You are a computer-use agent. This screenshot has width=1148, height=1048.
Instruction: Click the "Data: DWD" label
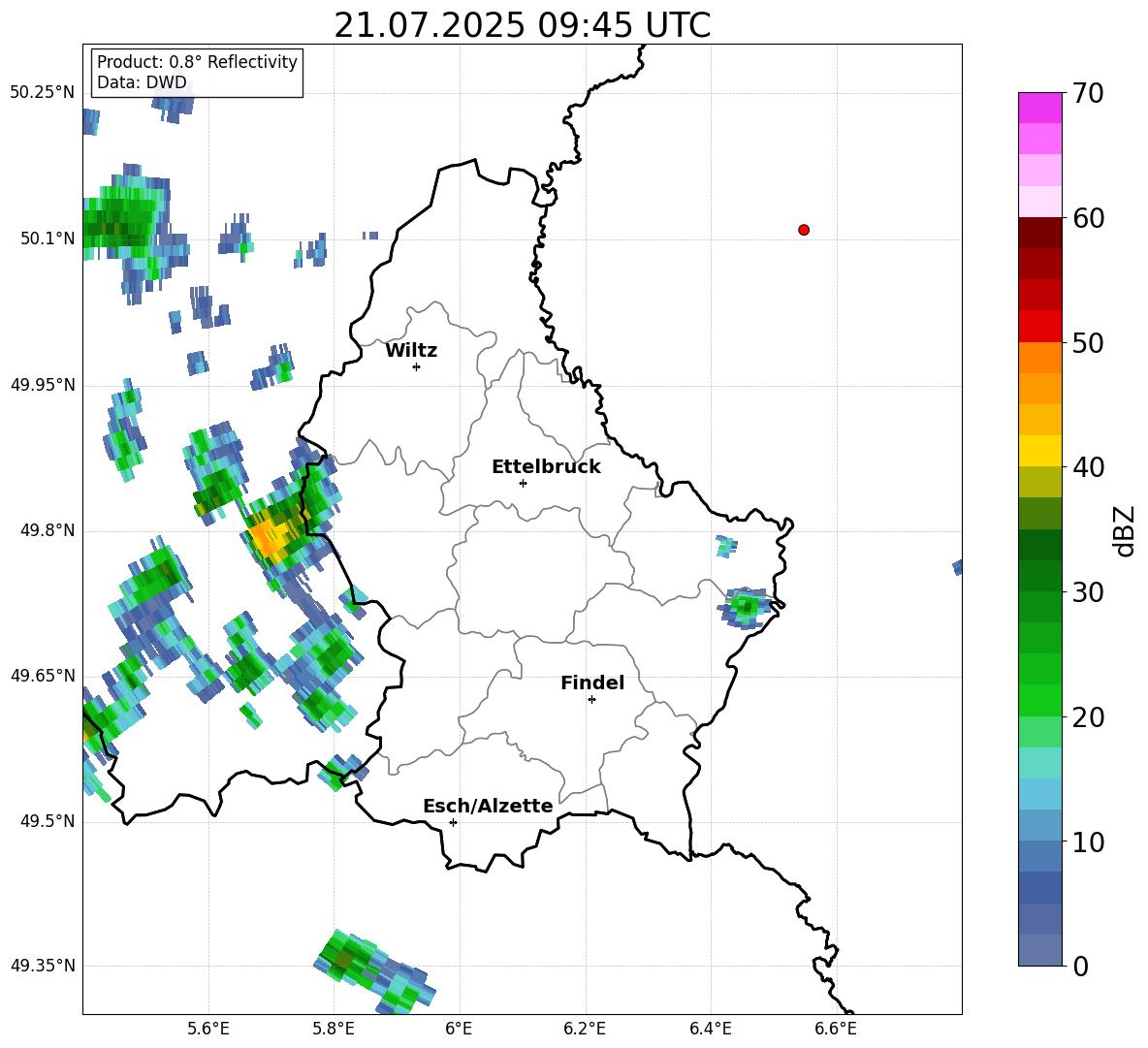click(x=142, y=82)
